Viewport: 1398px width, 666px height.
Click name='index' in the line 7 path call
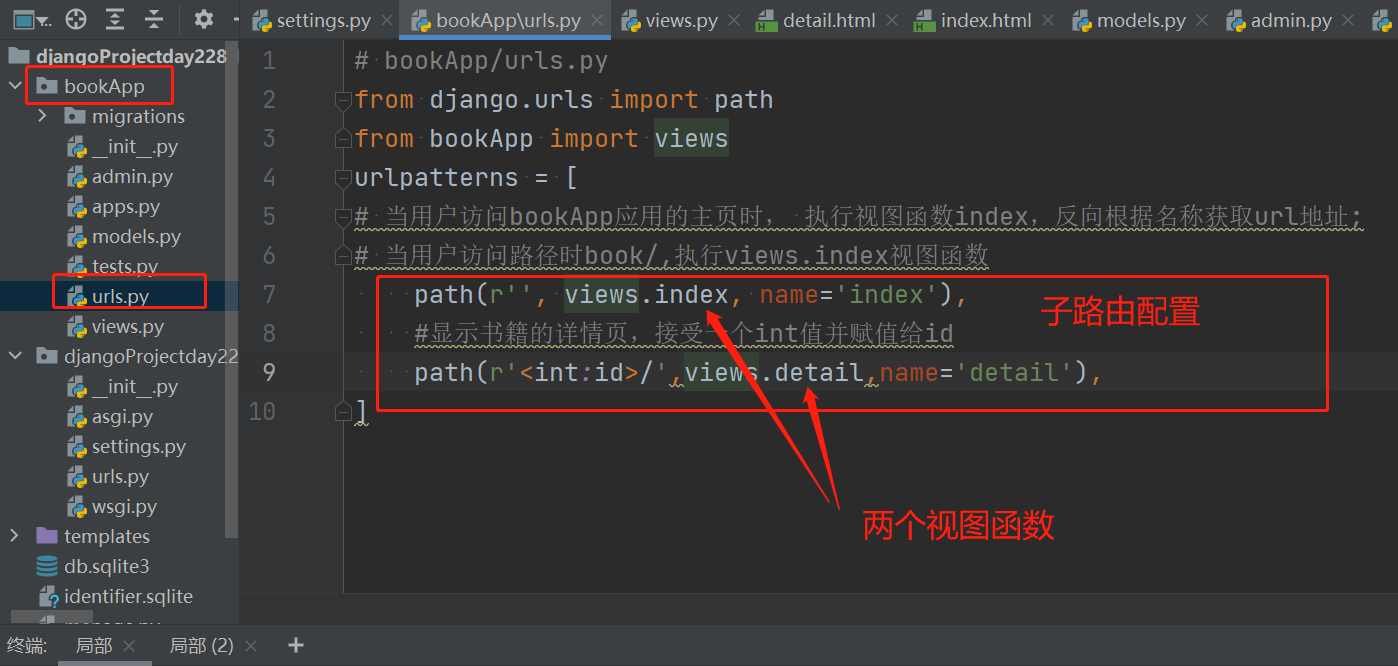click(850, 295)
